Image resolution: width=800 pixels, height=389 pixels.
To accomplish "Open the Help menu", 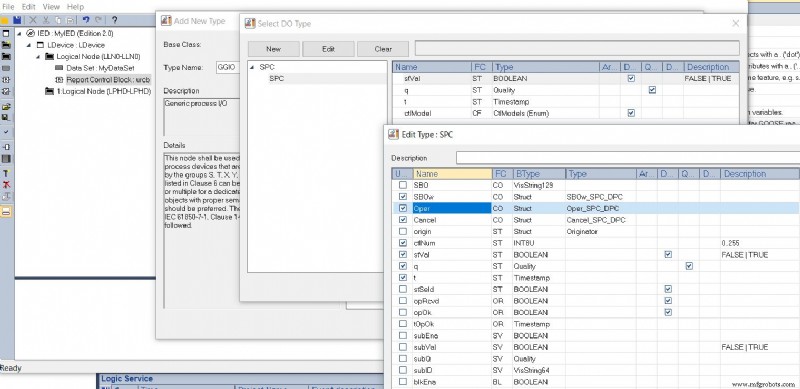I will pos(75,7).
